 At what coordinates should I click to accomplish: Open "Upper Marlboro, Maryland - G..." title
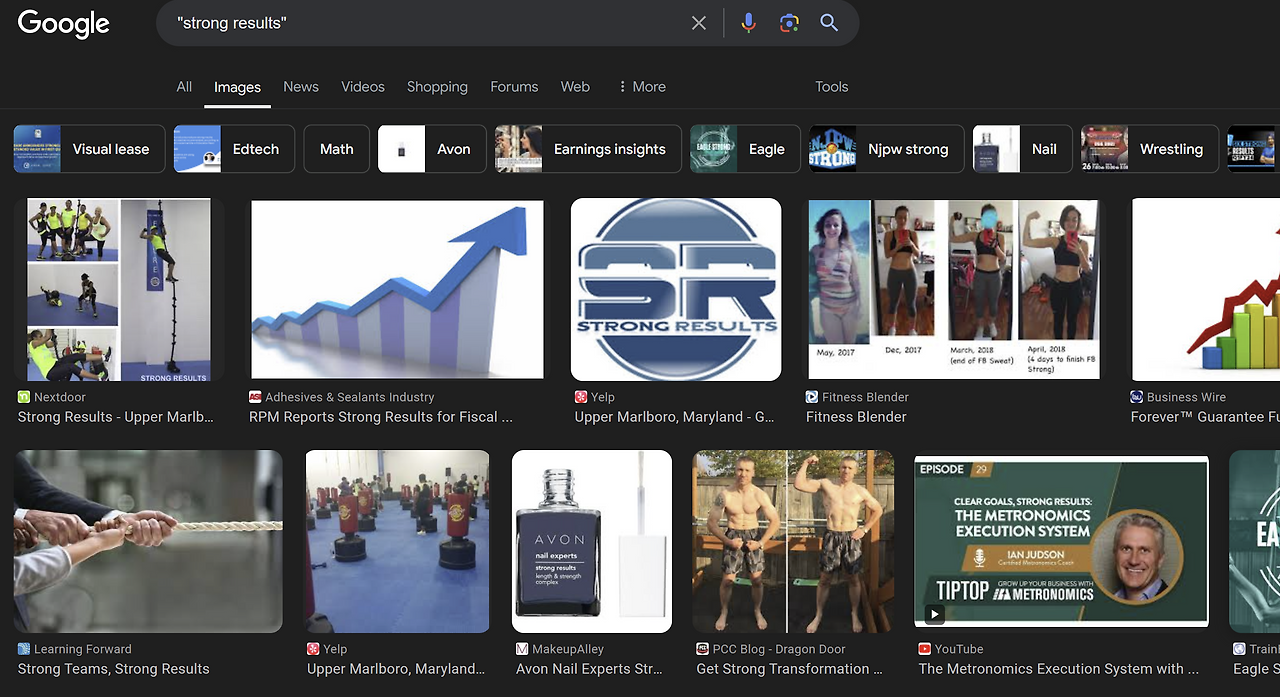point(673,417)
